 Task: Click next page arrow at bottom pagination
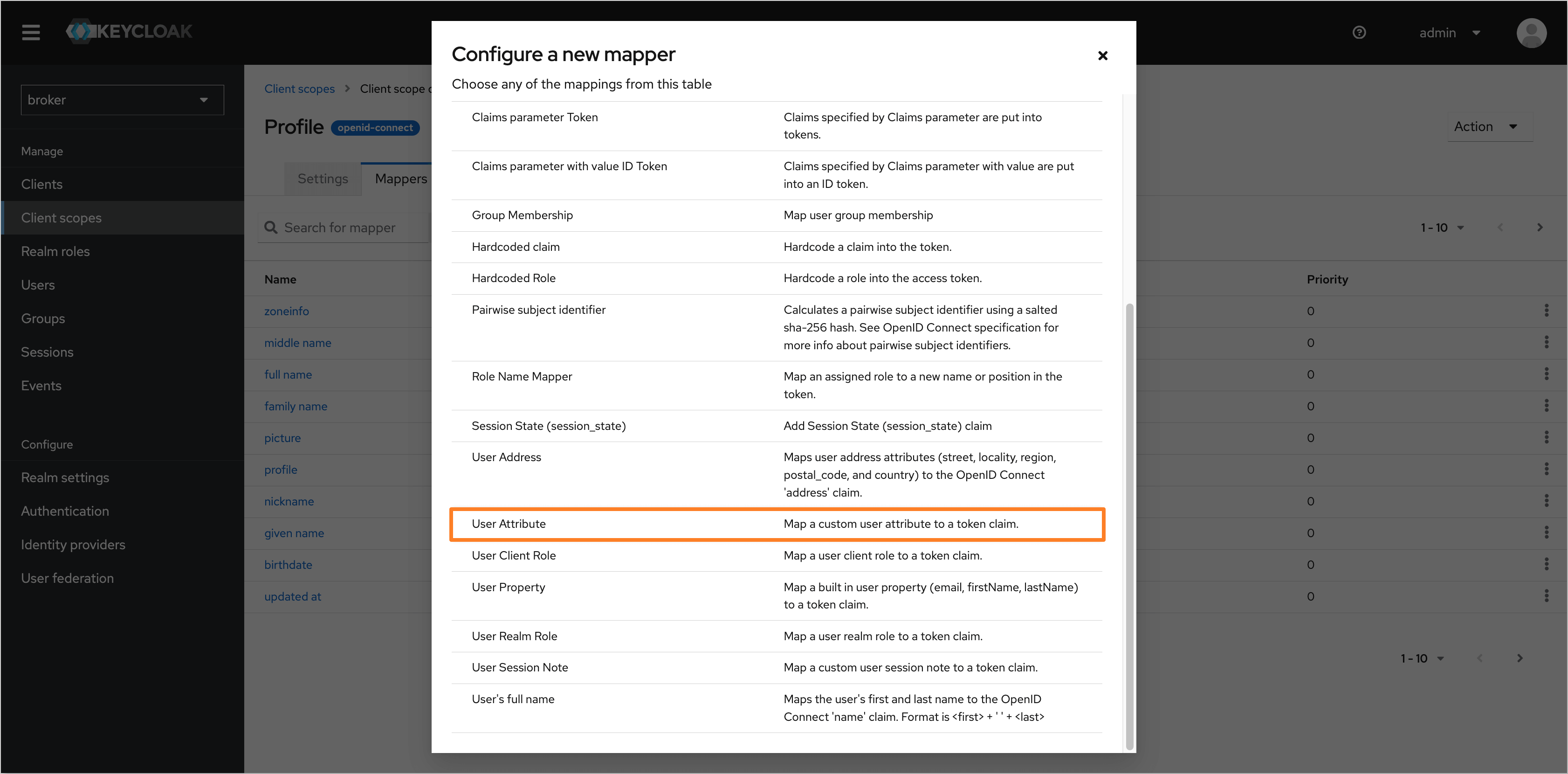[1520, 658]
